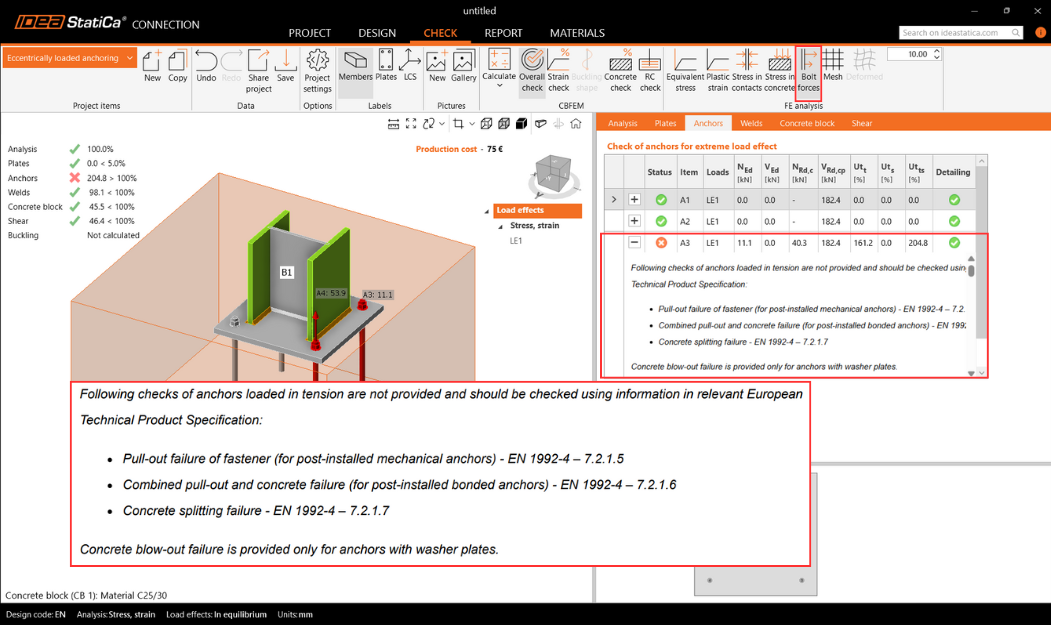Toggle the Overall check view
The height and width of the screenshot is (625, 1051).
532,70
